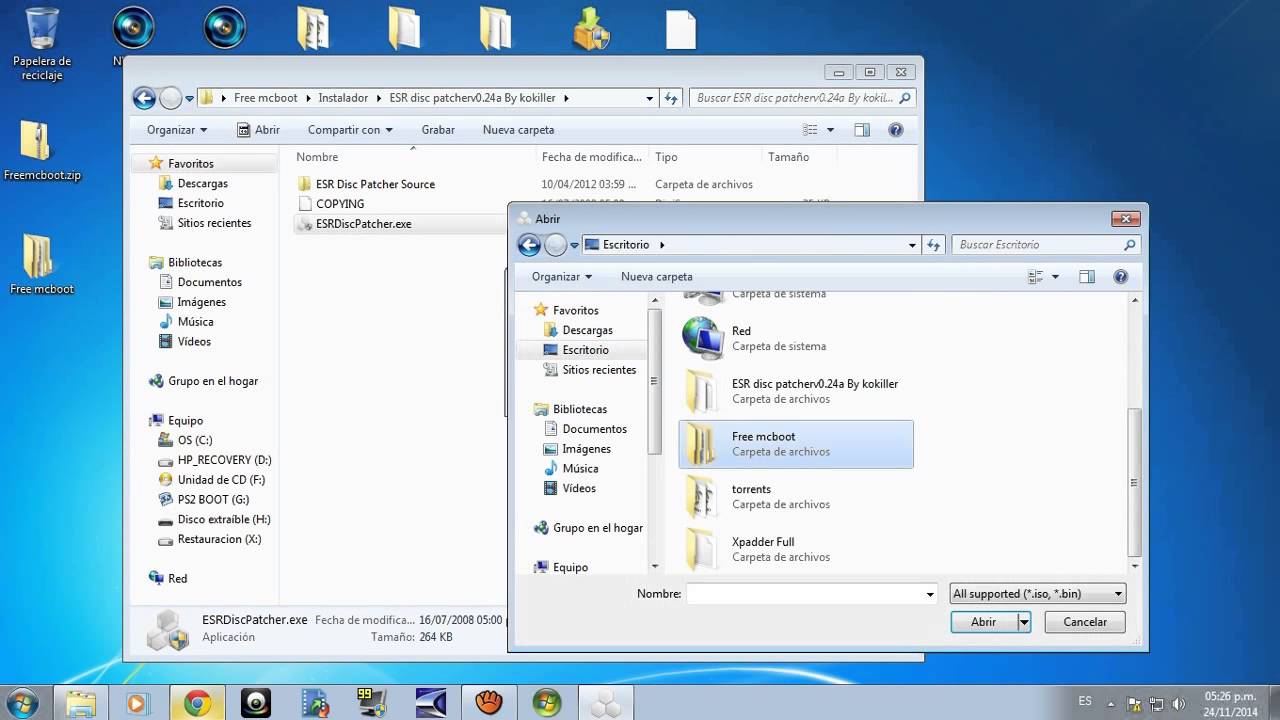Viewport: 1280px width, 720px height.
Task: Navigate to Instalador breadcrumb in Explorer
Action: [x=343, y=98]
